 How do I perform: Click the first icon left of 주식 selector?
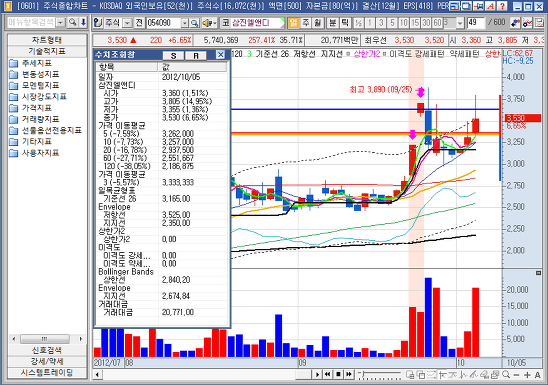pyautogui.click(x=98, y=23)
